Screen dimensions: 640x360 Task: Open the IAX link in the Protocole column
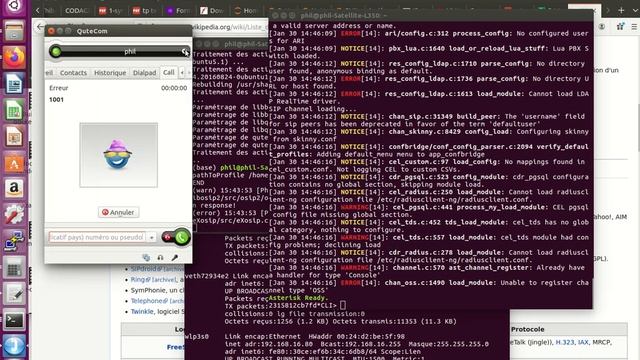pos(583,342)
